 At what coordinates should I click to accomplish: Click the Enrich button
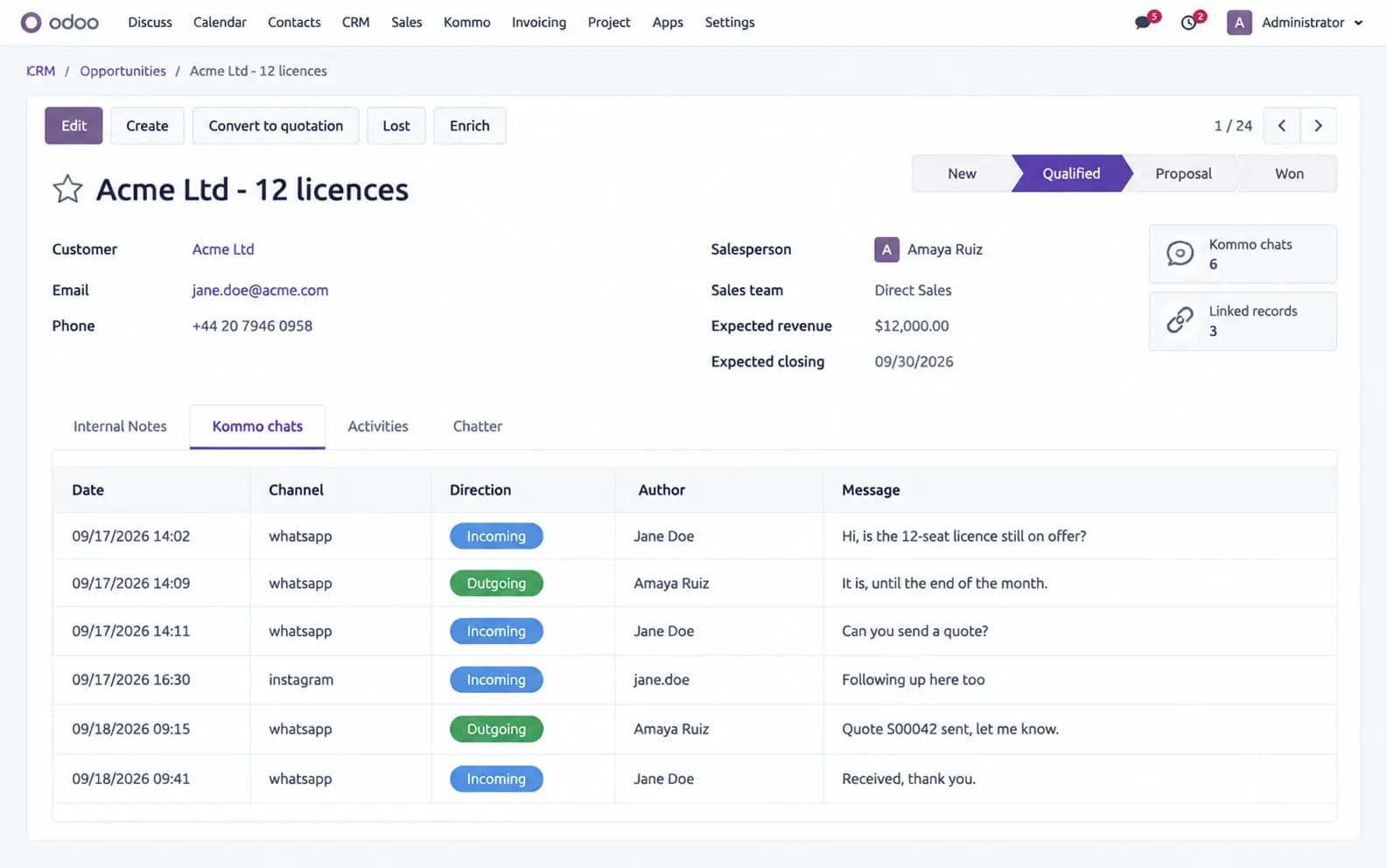[470, 126]
